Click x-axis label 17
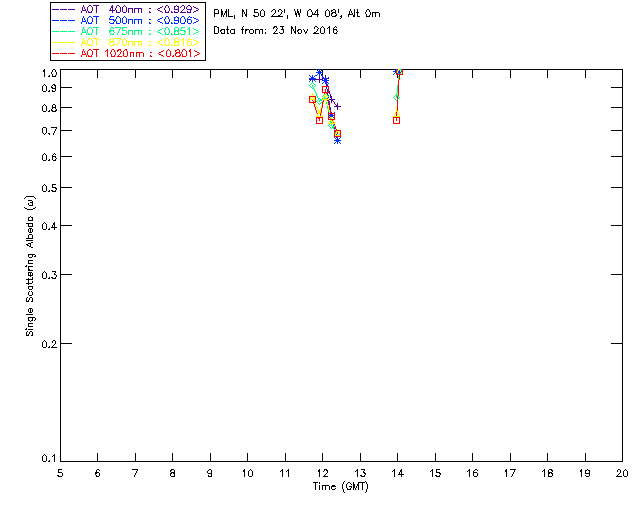 pos(510,474)
